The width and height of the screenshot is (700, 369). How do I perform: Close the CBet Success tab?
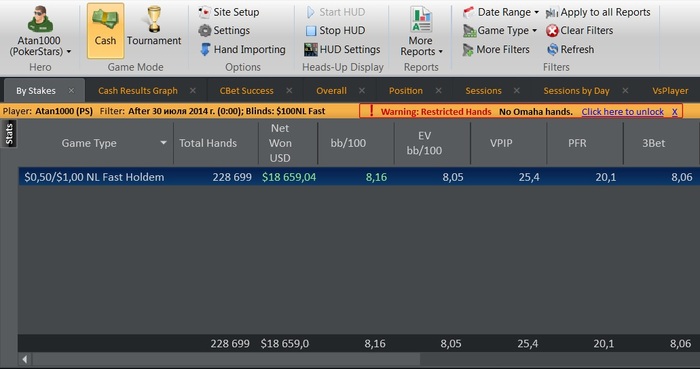coord(289,91)
